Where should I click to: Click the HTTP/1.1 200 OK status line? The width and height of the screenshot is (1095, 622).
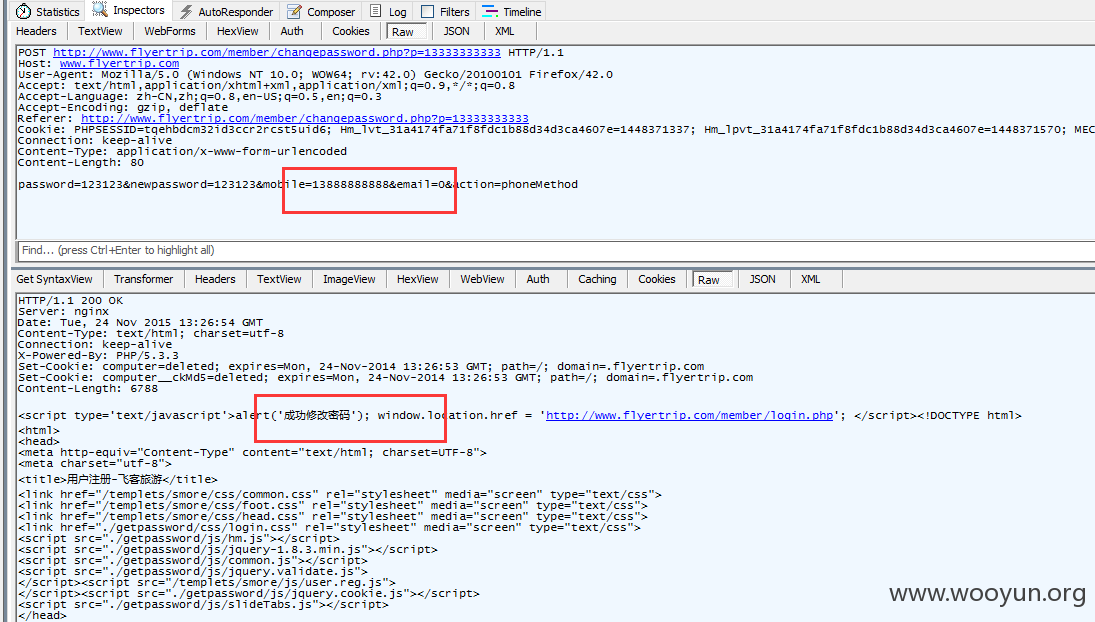pyautogui.click(x=71, y=301)
